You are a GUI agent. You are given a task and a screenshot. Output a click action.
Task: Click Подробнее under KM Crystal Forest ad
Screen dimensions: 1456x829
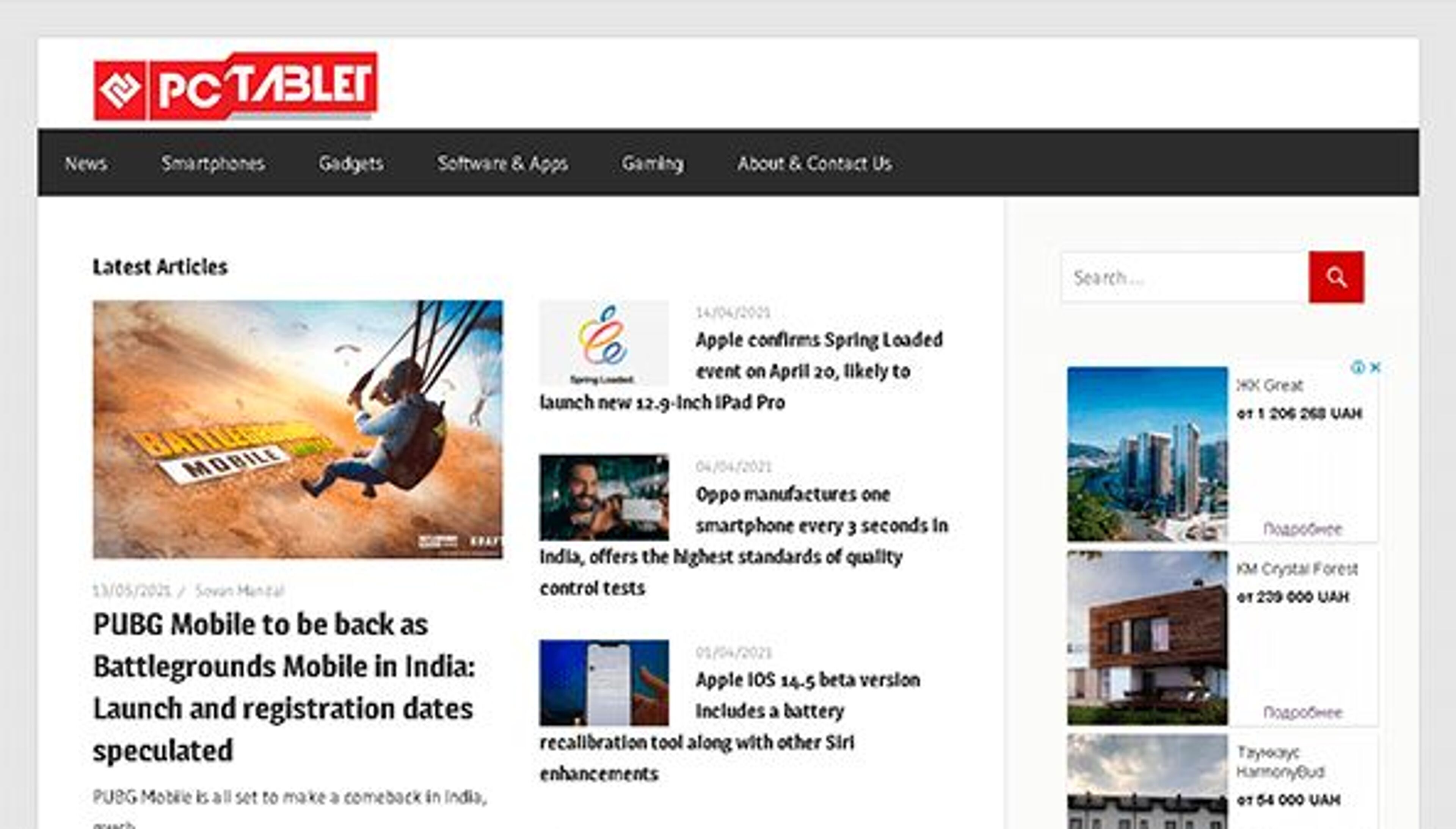click(x=1302, y=712)
